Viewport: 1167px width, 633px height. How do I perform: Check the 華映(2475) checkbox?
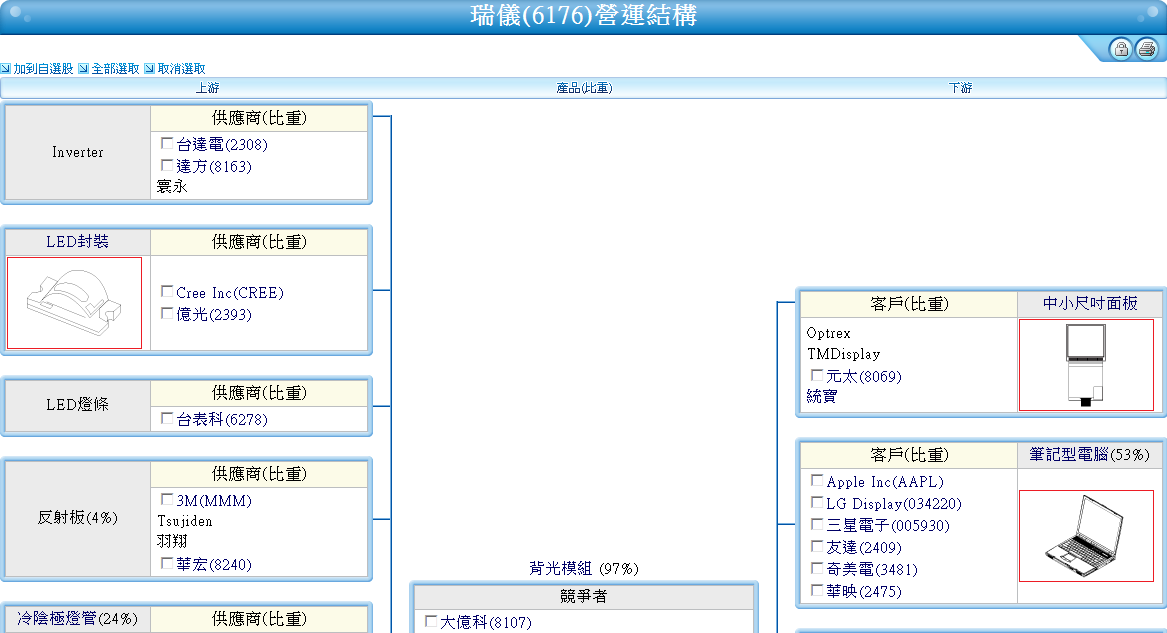(x=817, y=590)
